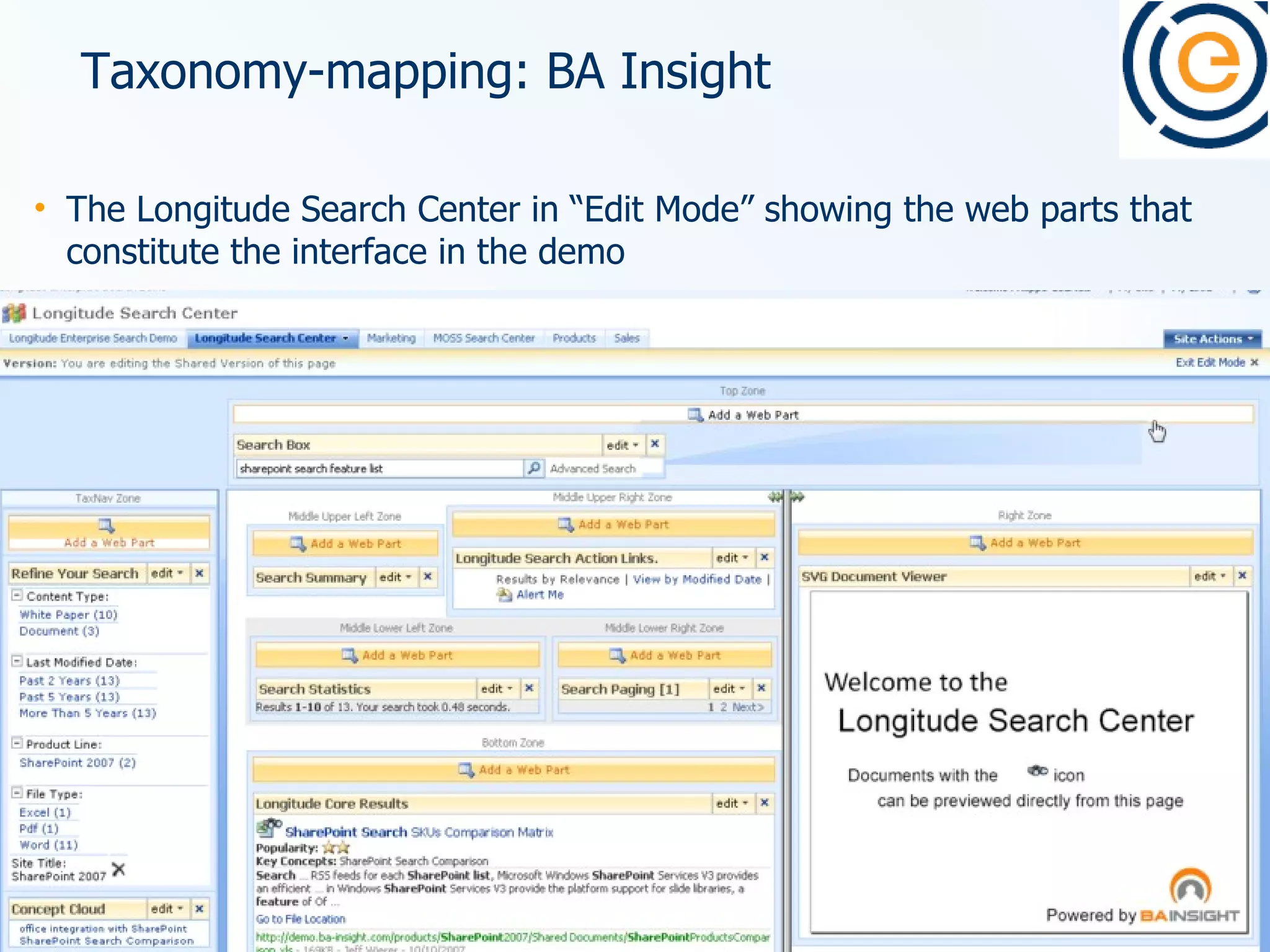
Task: Click the Add a Web Part icon in Middle Upper Left Zone
Action: [298, 544]
